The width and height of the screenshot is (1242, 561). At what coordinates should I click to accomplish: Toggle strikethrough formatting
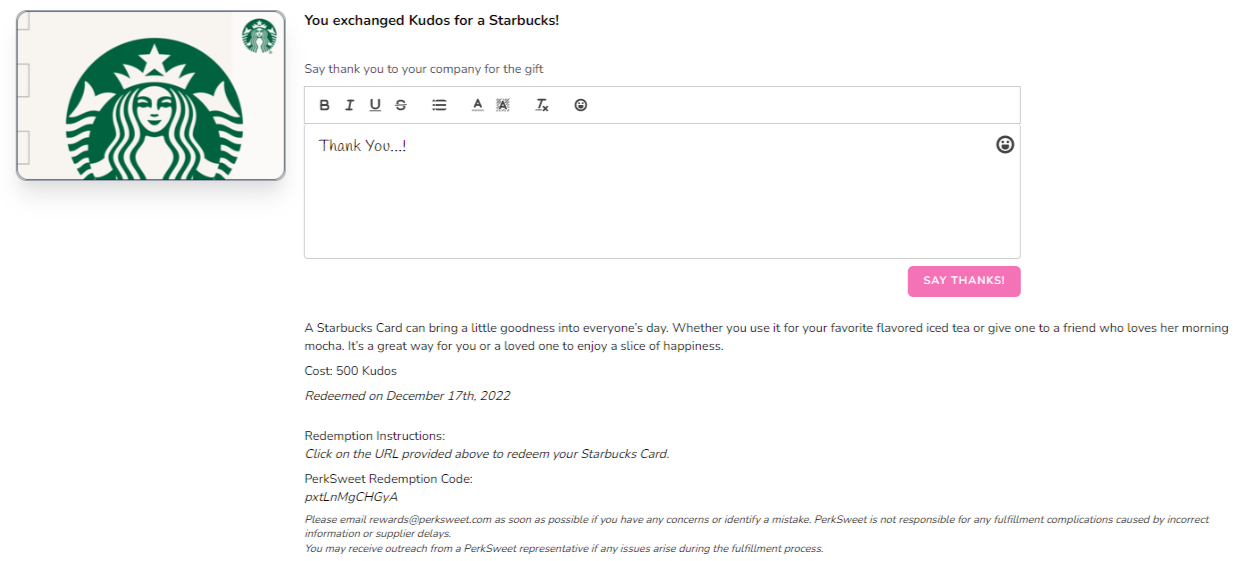pyautogui.click(x=401, y=105)
